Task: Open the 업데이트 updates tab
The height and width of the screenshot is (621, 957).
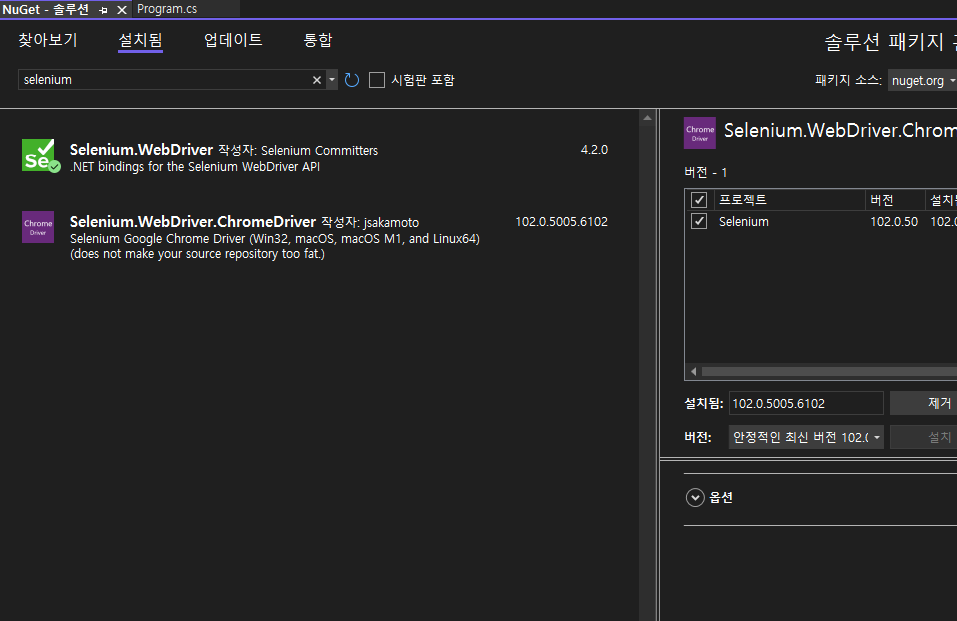Action: [233, 40]
